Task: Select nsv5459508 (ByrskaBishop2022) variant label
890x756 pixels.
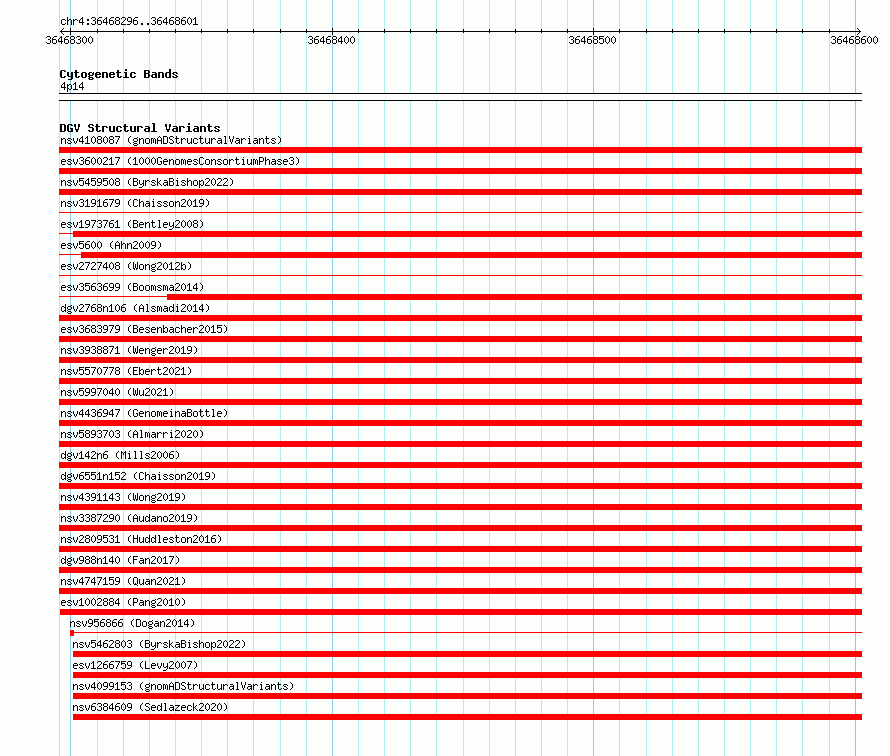Action: pyautogui.click(x=147, y=182)
